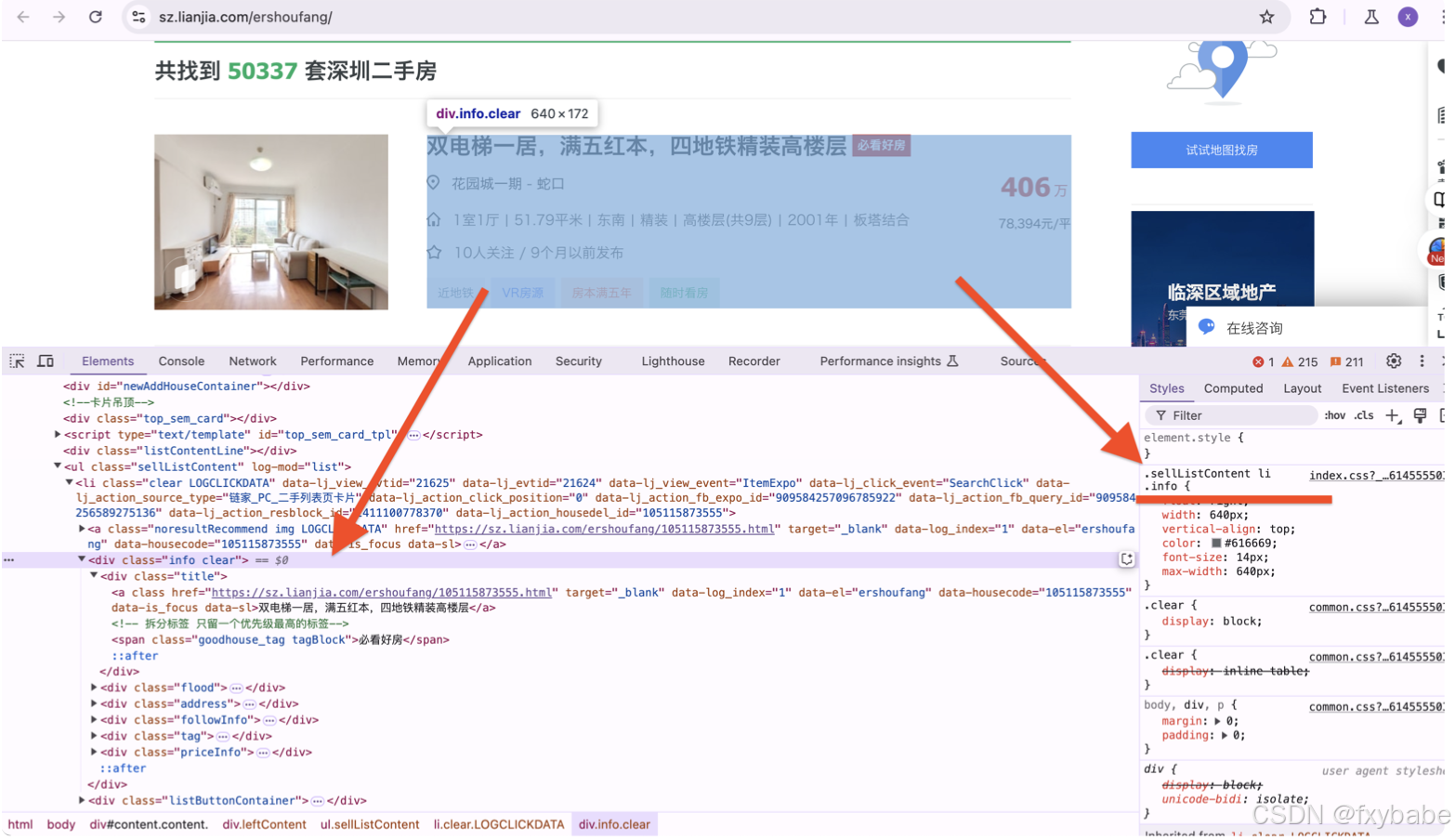Viewport: 1455px width, 840px height.
Task: Open the browser extensions puzzle icon
Action: pyautogui.click(x=1317, y=17)
